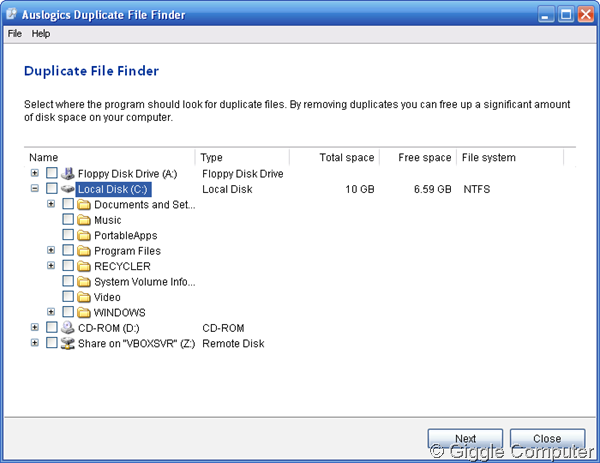Check the Floppy Disk Drive (A:) checkbox

[x=52, y=173]
